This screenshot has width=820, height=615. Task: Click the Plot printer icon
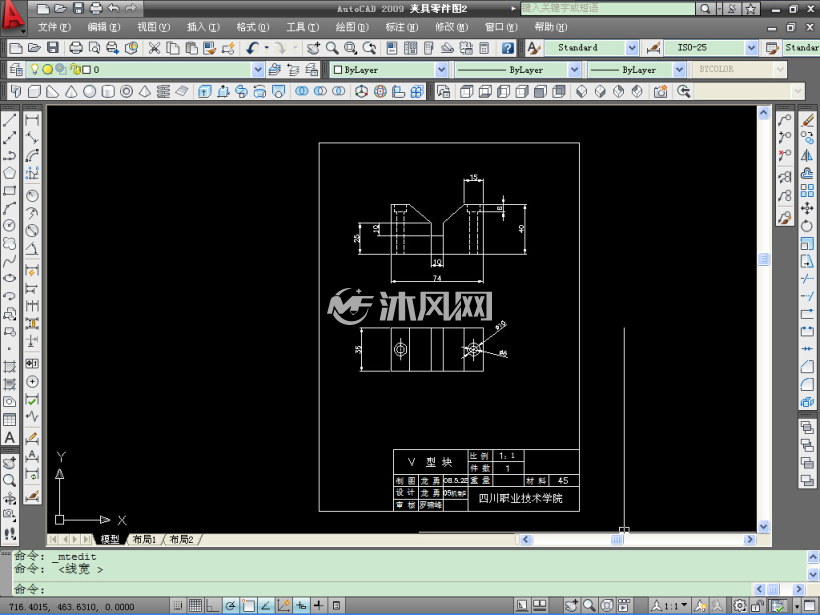pos(76,48)
